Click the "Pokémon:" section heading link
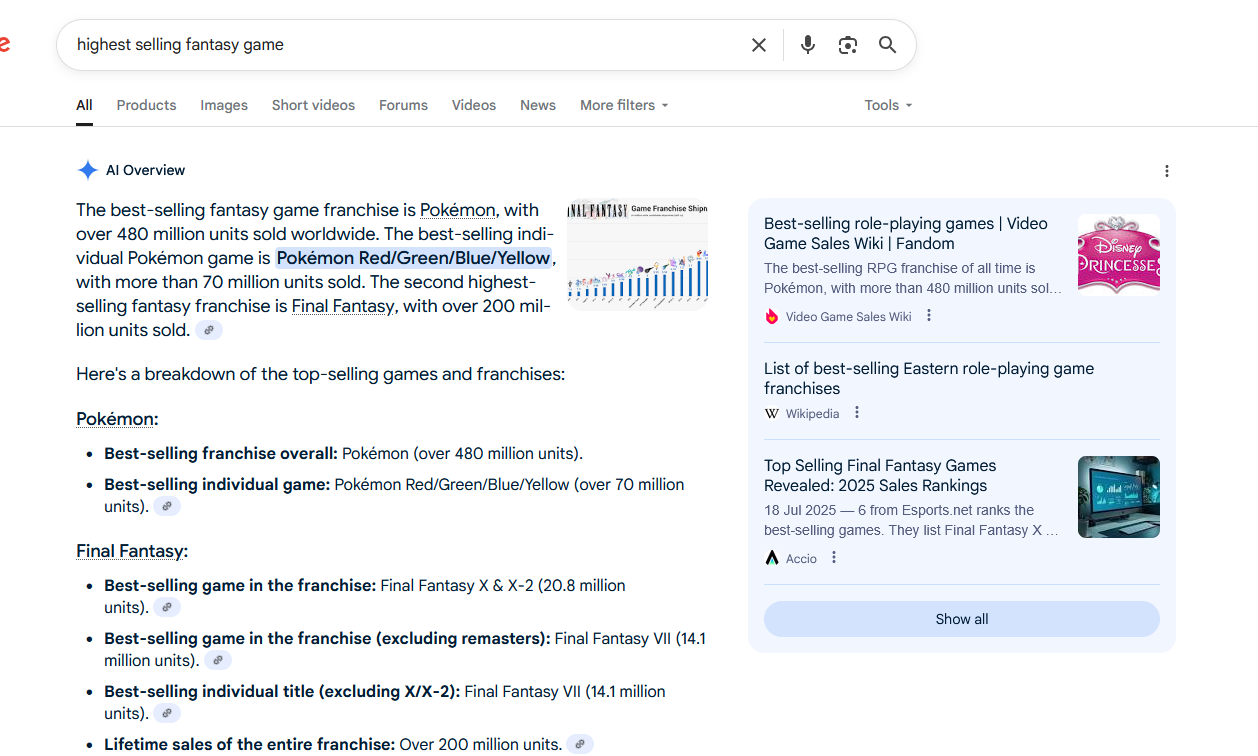1258x756 pixels. (117, 419)
